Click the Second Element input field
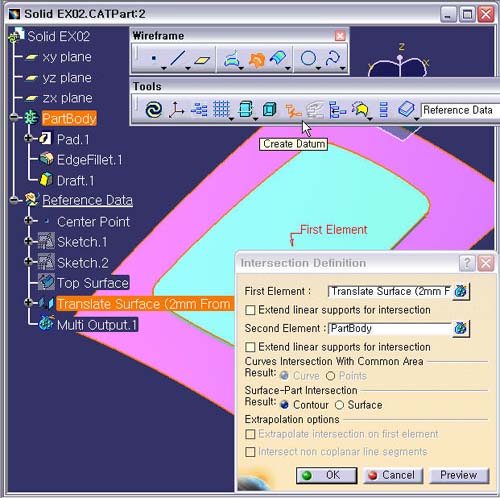The height and width of the screenshot is (498, 500). (x=389, y=329)
